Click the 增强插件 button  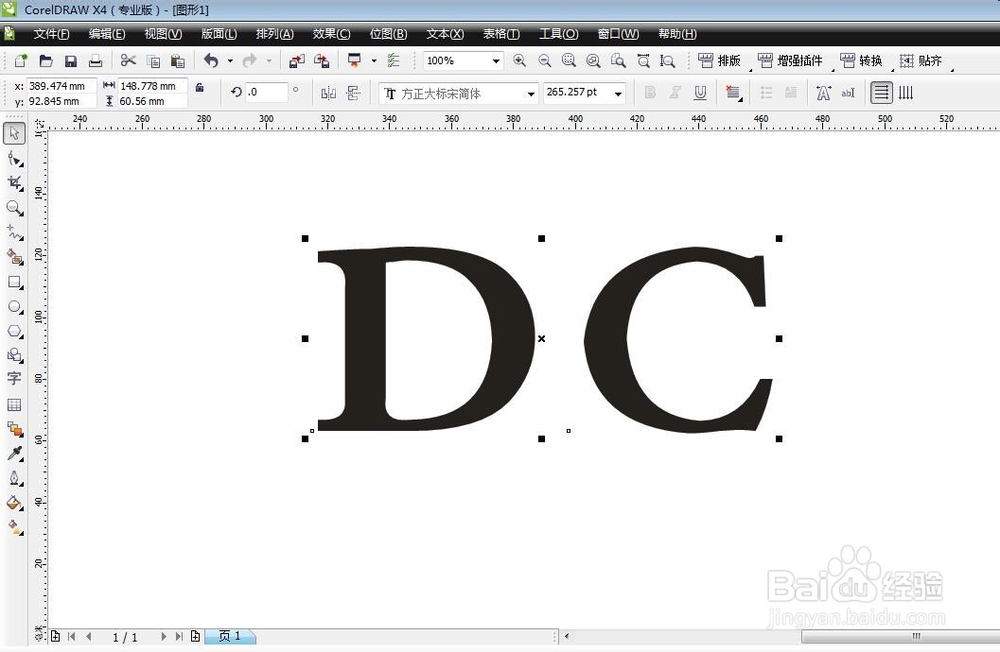pyautogui.click(x=790, y=61)
